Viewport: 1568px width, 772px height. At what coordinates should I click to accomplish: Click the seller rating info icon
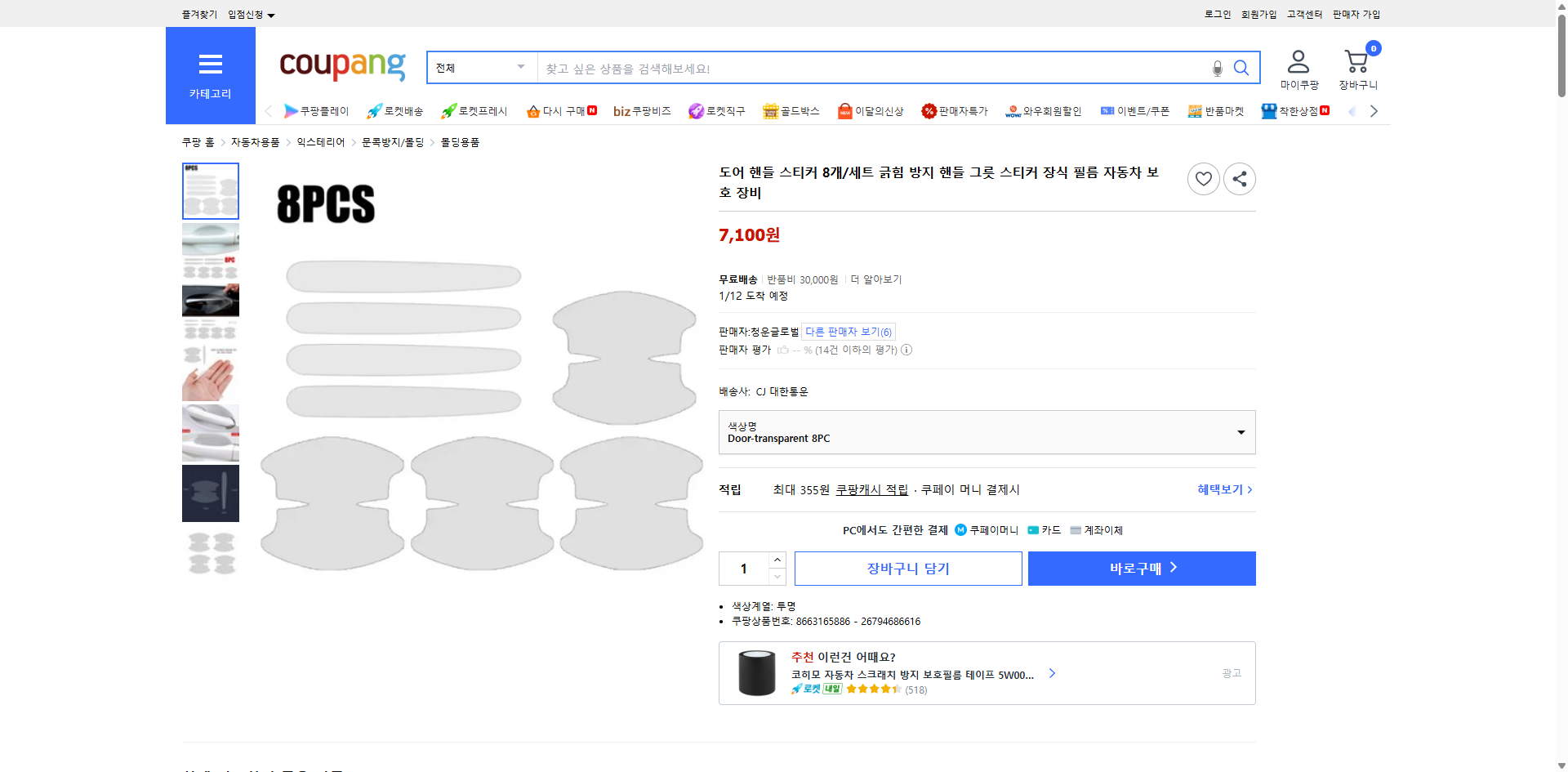pos(906,350)
